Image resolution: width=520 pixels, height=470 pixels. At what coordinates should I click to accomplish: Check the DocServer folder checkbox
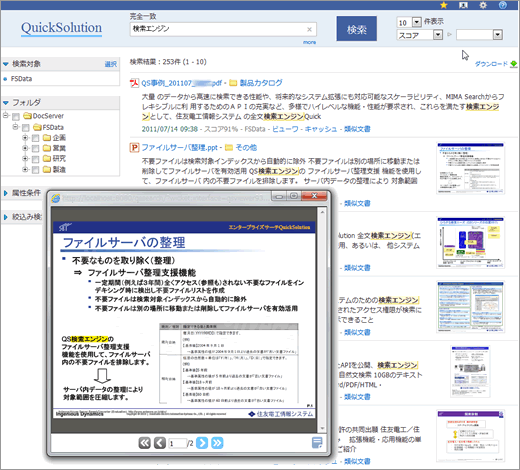[x=16, y=117]
